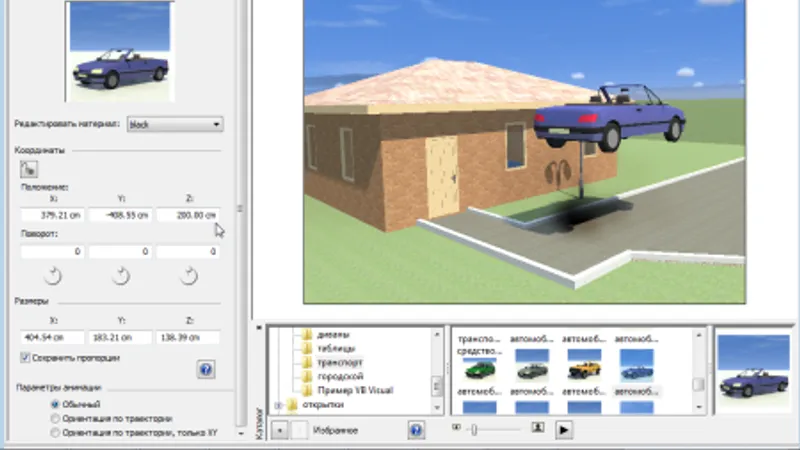Open help icon beside Избранное
This screenshot has width=800, height=450.
(x=416, y=430)
